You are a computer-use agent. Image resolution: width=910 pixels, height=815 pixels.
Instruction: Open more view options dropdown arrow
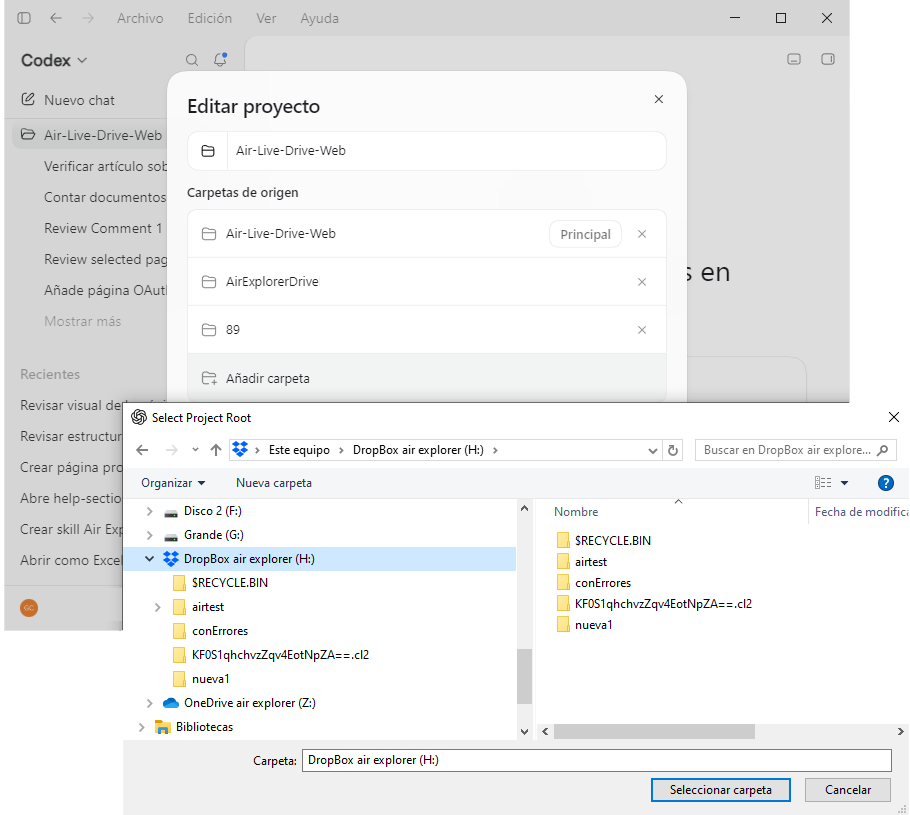(x=844, y=483)
